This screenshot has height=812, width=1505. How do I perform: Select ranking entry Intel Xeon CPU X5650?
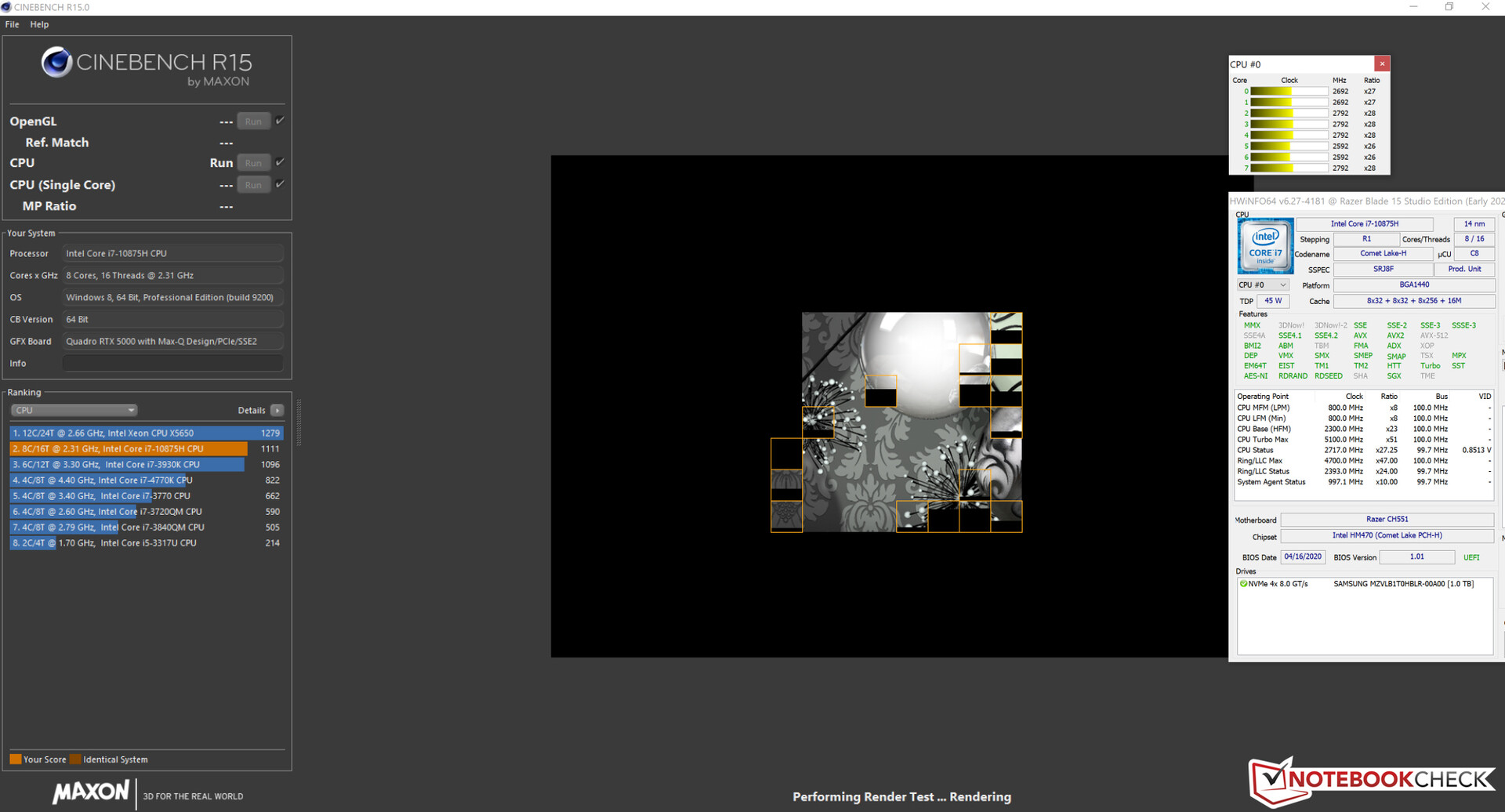click(147, 433)
